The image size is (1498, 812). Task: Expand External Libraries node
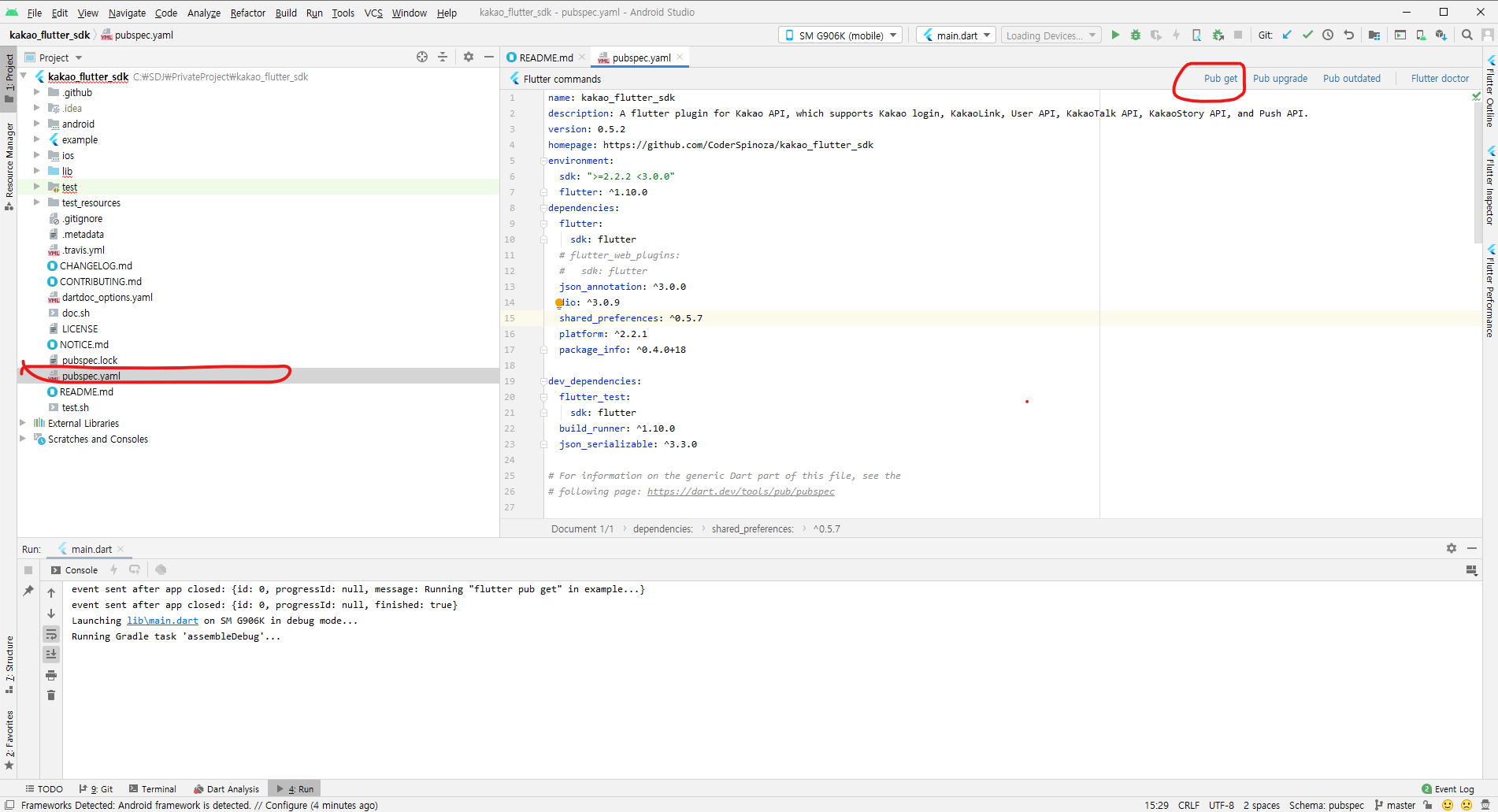pyautogui.click(x=23, y=423)
